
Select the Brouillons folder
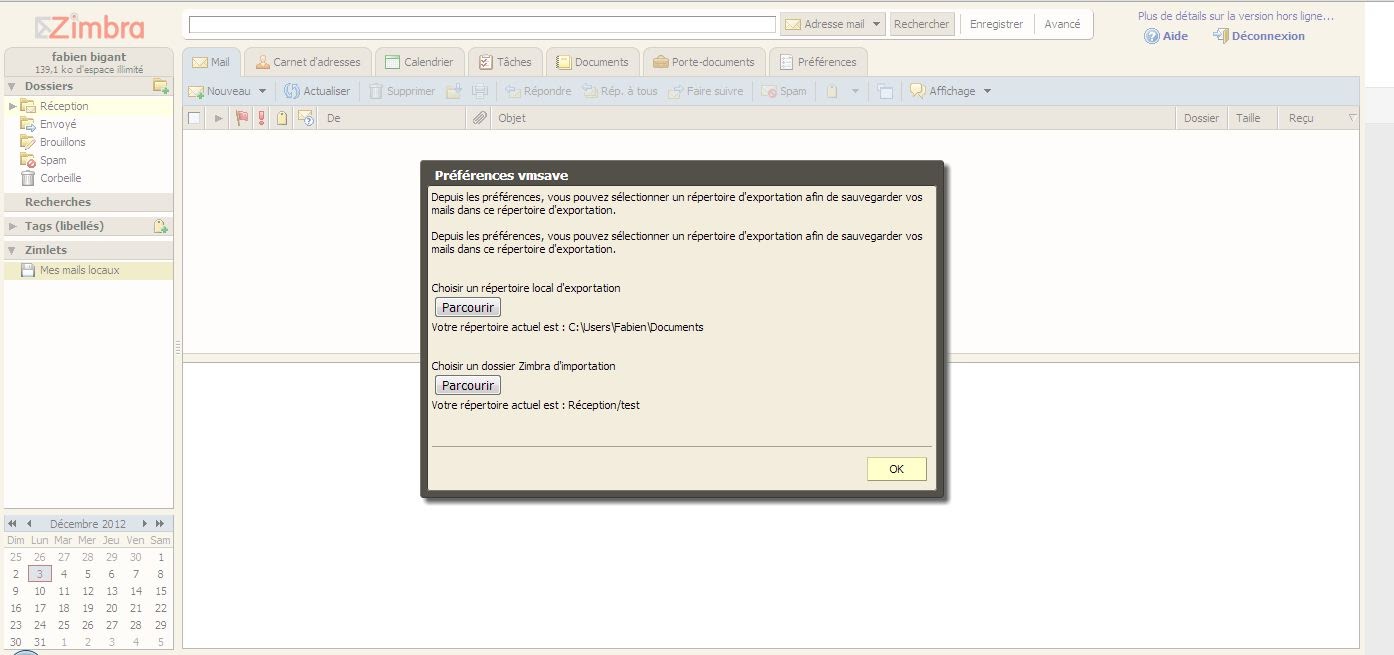[62, 142]
